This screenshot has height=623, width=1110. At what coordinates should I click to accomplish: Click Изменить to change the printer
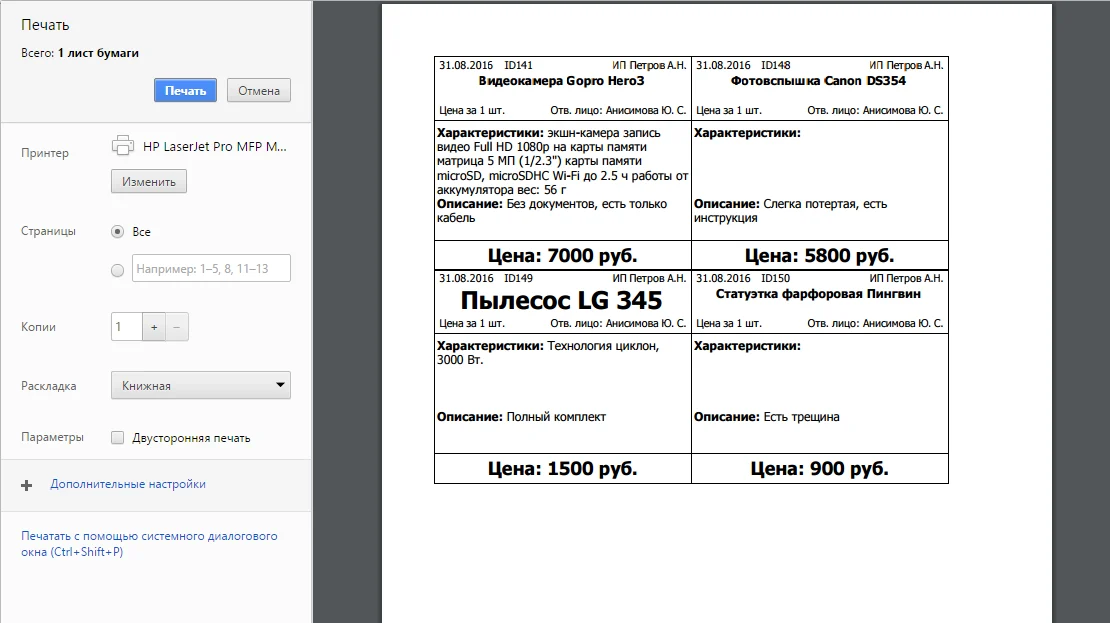point(149,181)
